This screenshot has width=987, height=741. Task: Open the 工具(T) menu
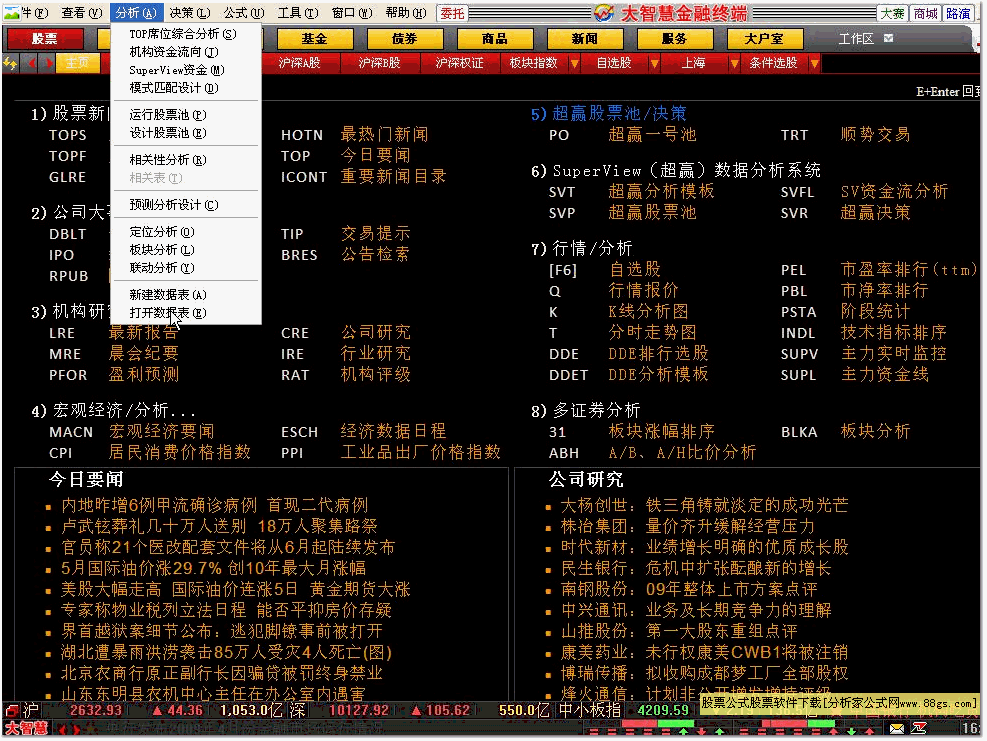(x=298, y=13)
